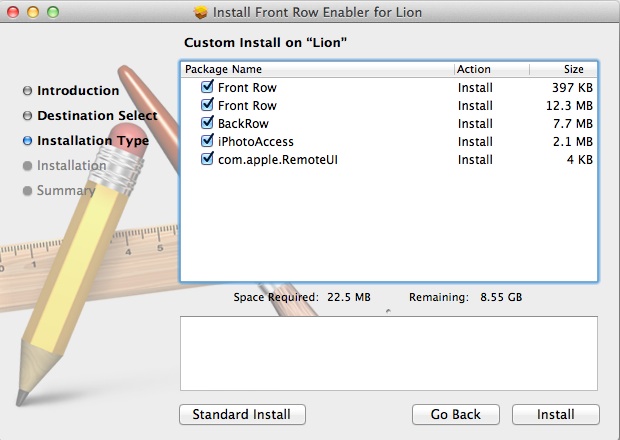The image size is (620, 440).
Task: Click the 397 KB size value
Action: pyautogui.click(x=572, y=87)
